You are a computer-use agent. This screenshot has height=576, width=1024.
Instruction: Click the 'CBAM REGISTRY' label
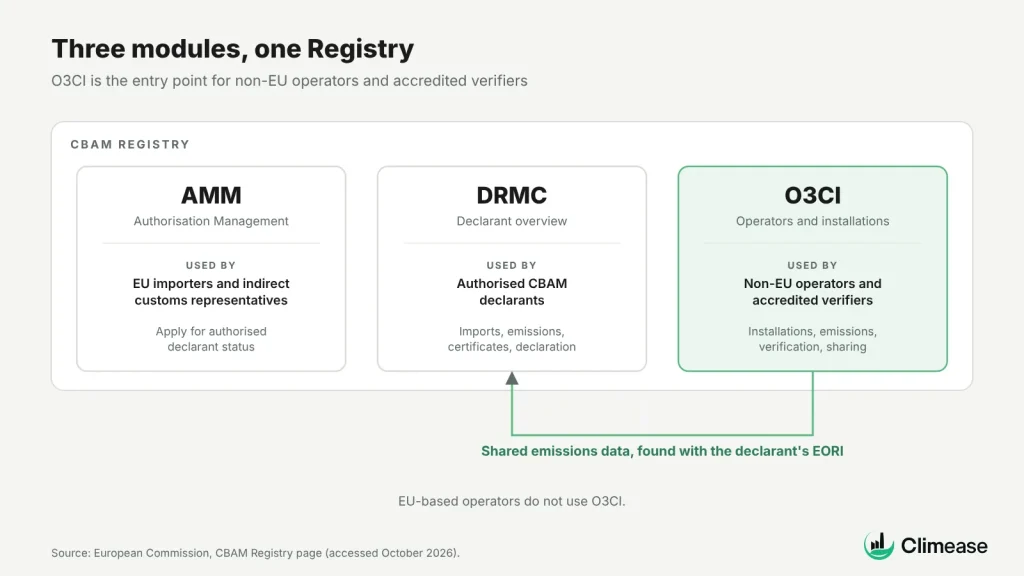click(x=130, y=144)
